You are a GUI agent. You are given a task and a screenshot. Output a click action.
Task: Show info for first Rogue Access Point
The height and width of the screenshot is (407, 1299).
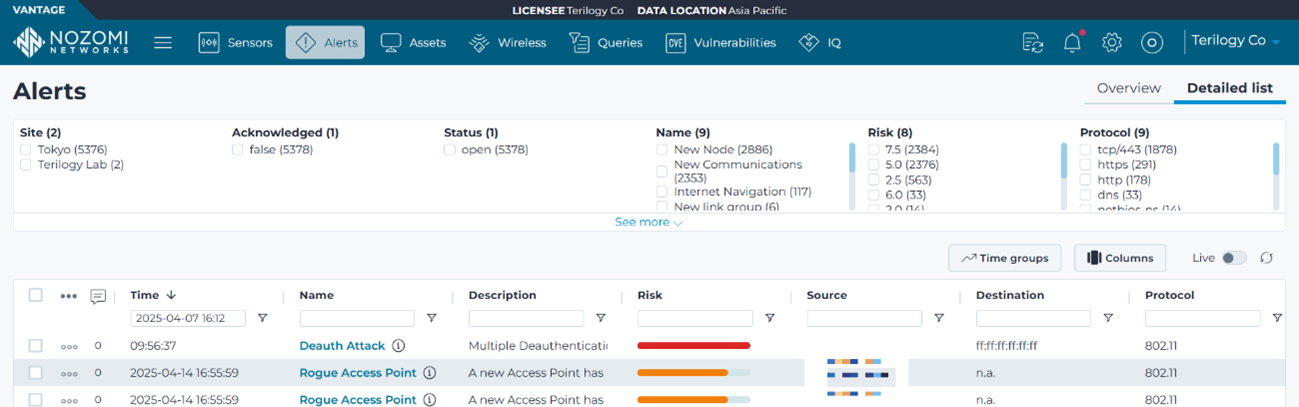tap(429, 373)
